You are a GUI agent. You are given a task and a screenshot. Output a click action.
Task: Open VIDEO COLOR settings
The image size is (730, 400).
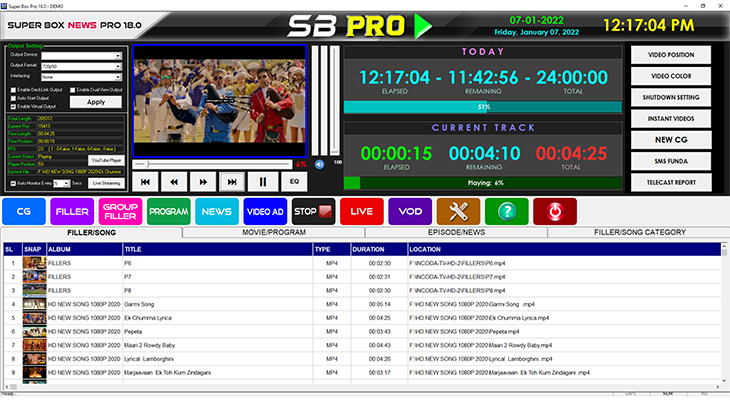coord(671,76)
